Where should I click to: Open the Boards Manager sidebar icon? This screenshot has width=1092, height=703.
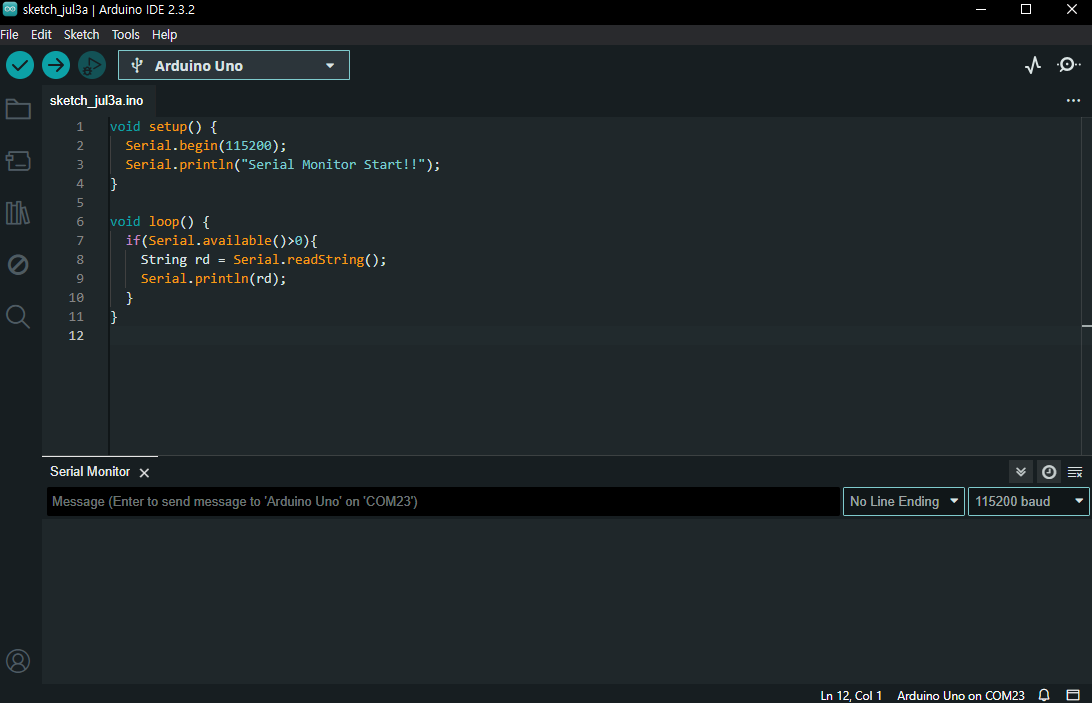(x=18, y=161)
